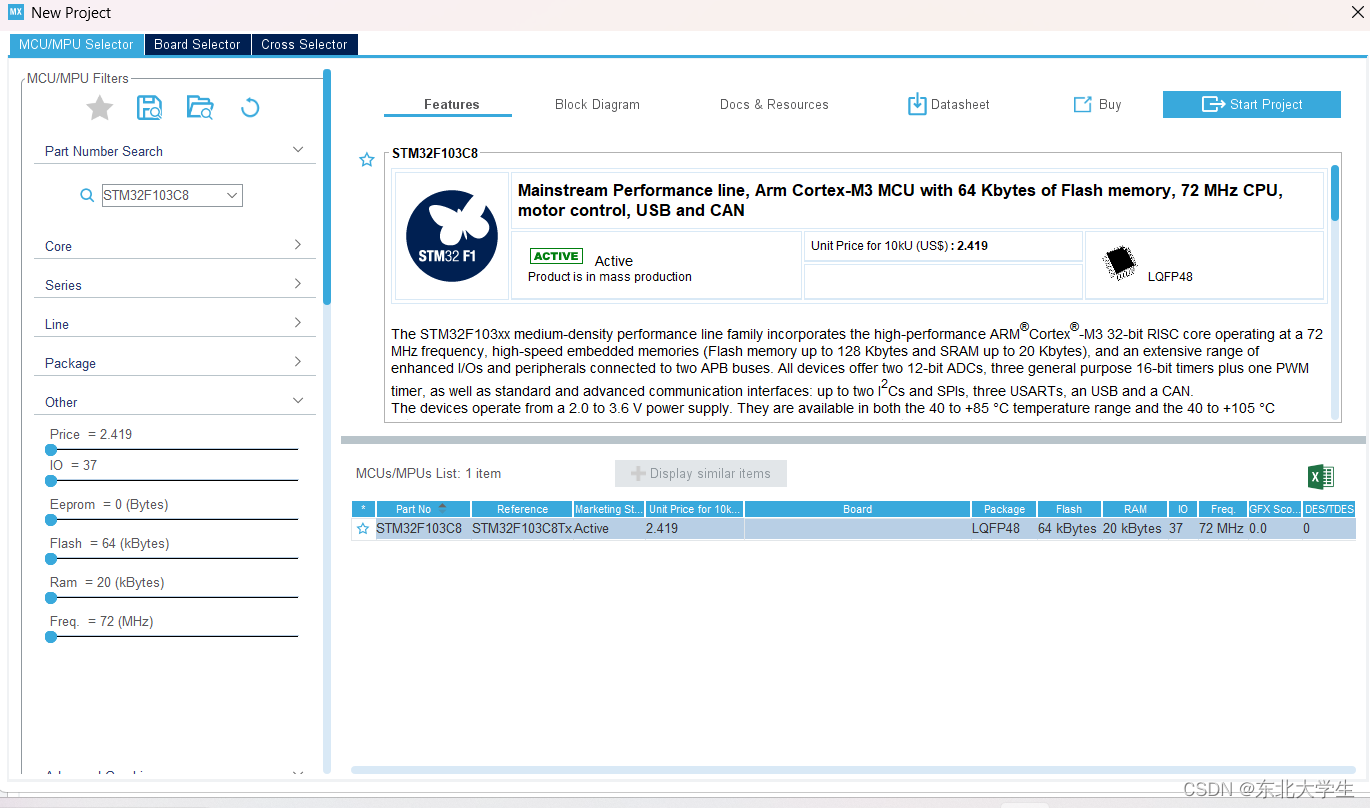Image resolution: width=1370 pixels, height=808 pixels.
Task: Click the 64 kBytes flash cell
Action: coord(1067,529)
